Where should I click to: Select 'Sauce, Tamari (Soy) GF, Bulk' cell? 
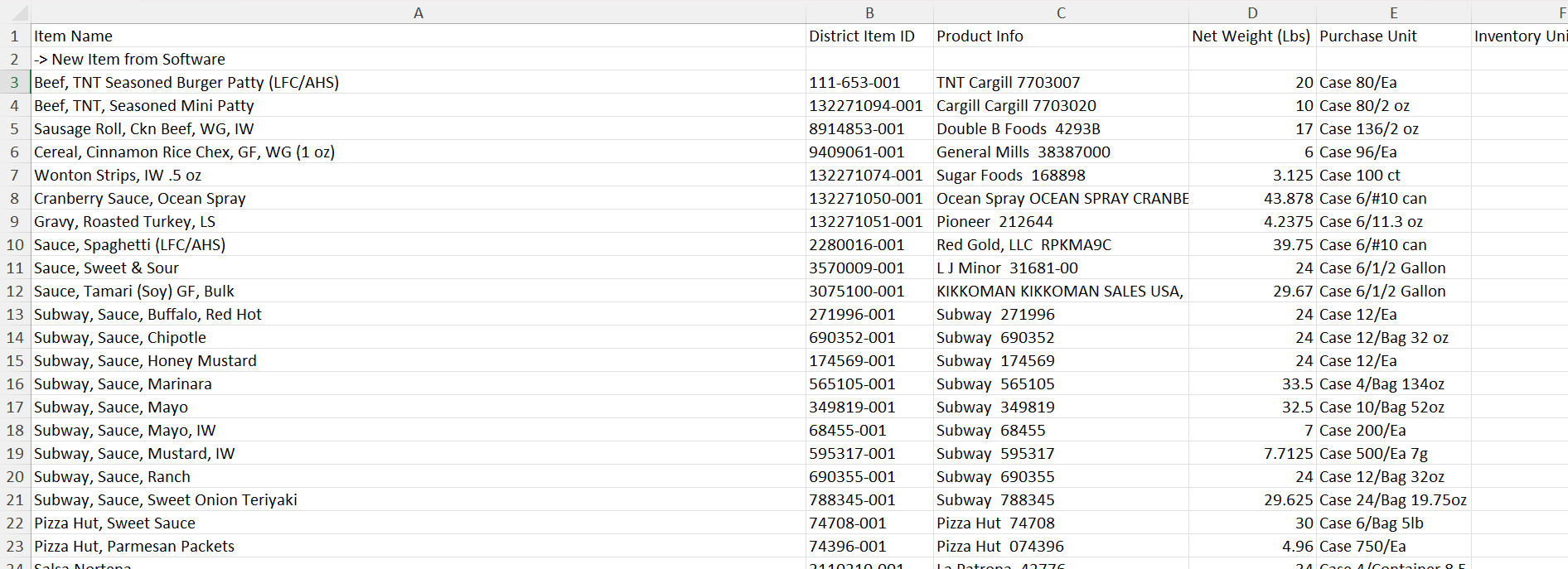click(419, 291)
